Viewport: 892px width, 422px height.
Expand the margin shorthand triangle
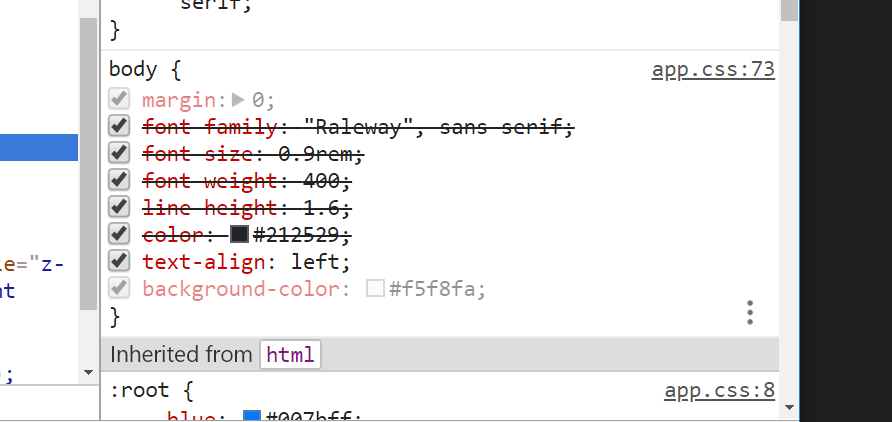coord(238,100)
